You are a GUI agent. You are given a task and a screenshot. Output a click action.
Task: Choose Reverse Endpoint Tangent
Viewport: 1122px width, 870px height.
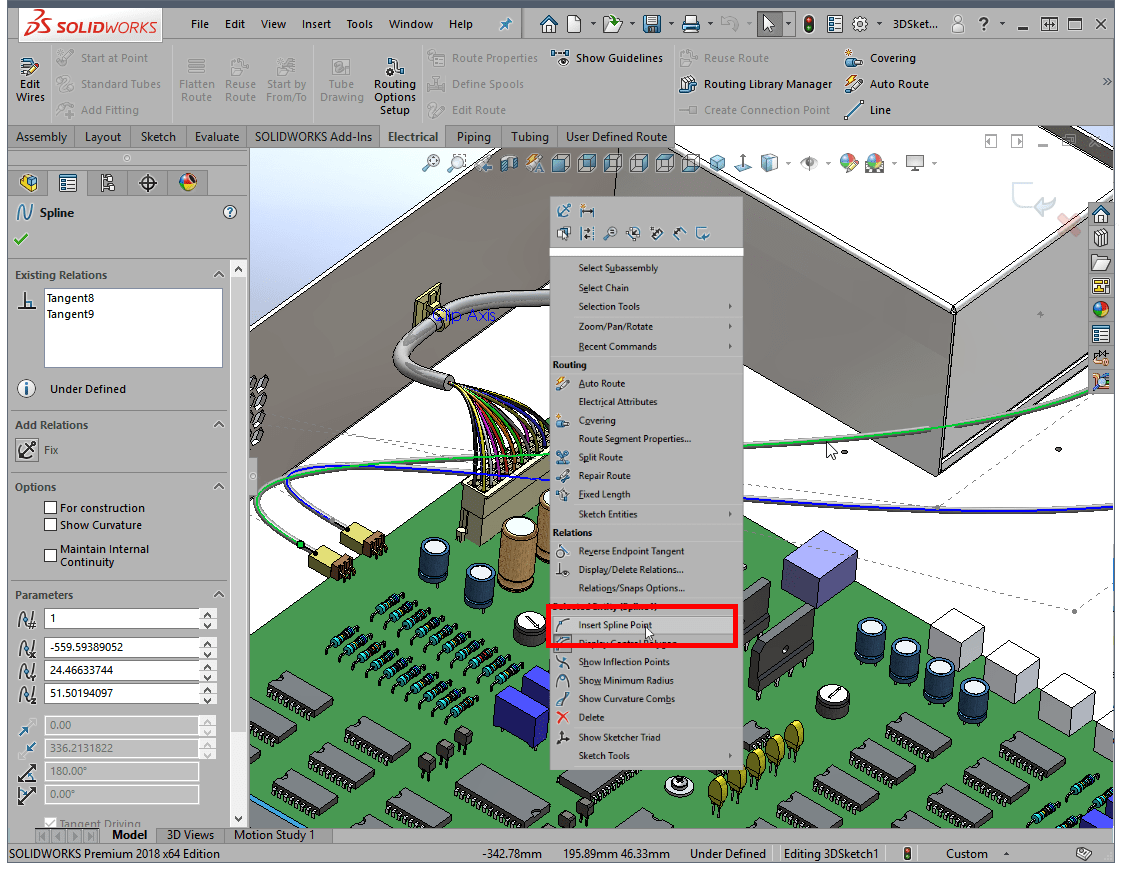click(647, 551)
